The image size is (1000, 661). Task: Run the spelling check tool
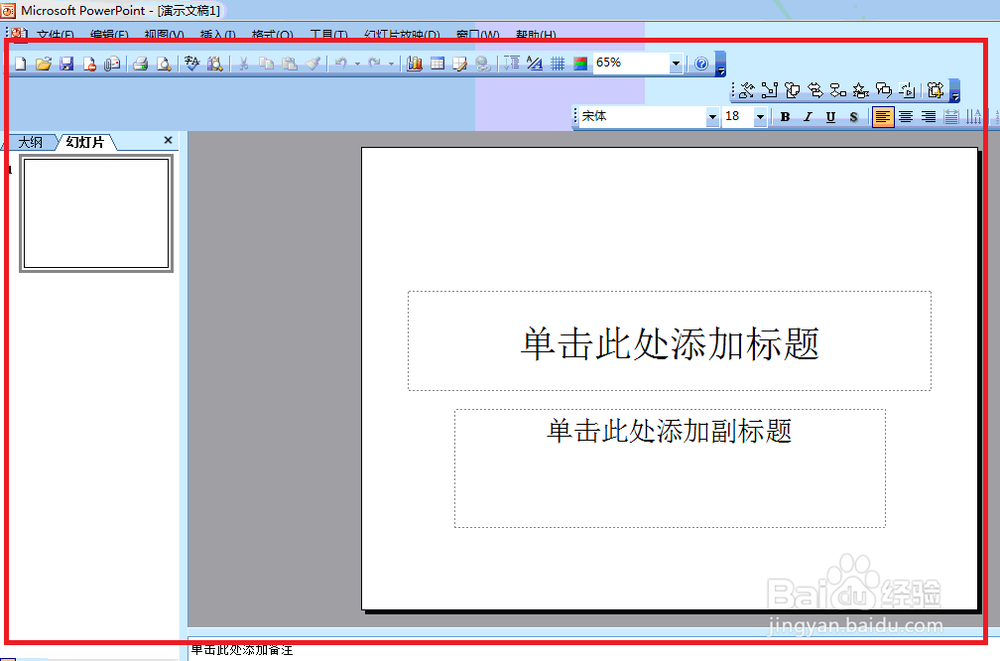pos(190,63)
